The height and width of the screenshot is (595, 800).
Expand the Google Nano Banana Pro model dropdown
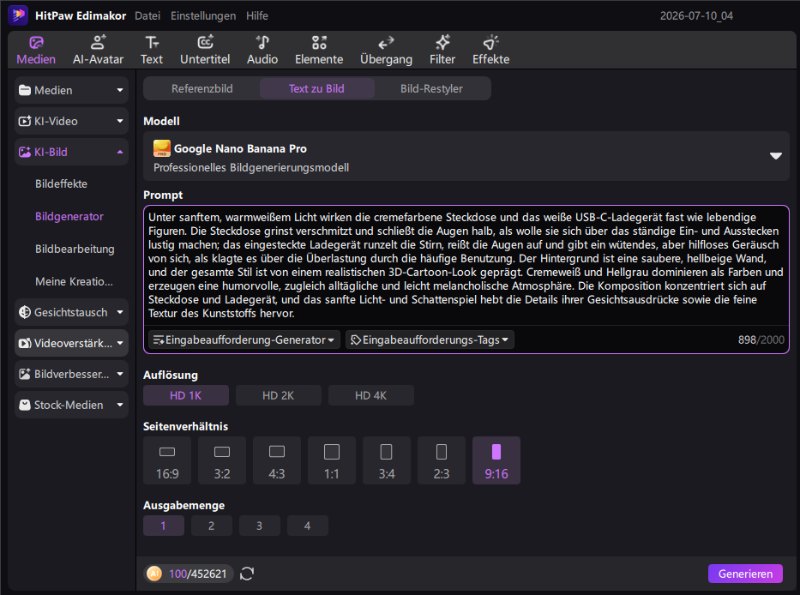coord(776,156)
